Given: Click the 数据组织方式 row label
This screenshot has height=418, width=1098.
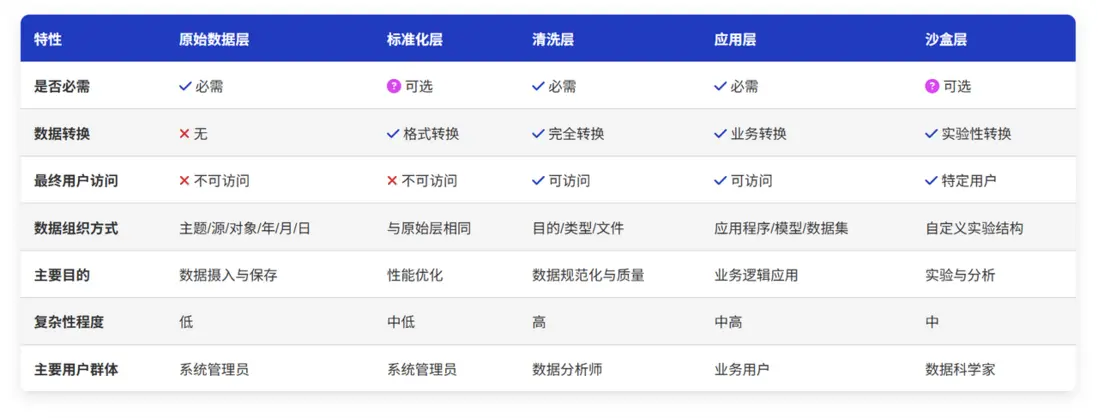Looking at the screenshot, I should pyautogui.click(x=76, y=228).
